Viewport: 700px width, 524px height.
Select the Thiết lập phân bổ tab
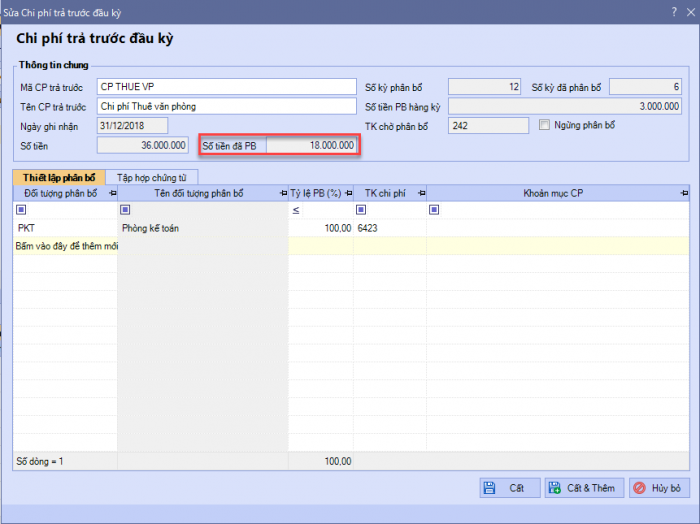coord(59,177)
